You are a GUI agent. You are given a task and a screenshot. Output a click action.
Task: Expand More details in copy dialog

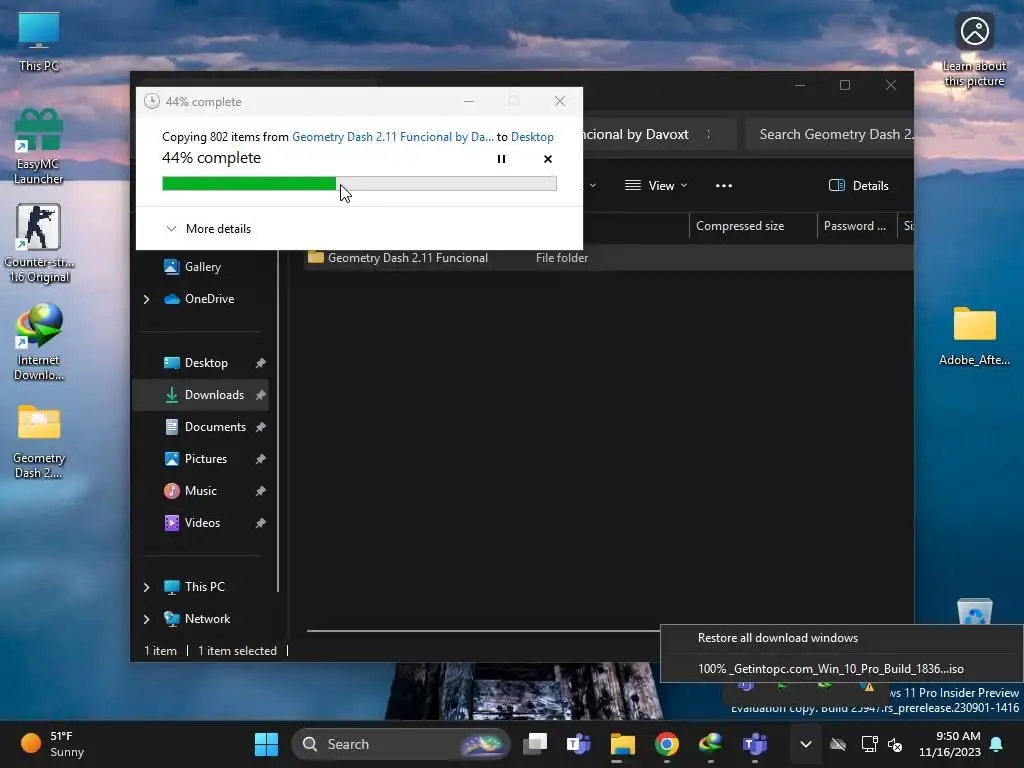[x=208, y=229]
